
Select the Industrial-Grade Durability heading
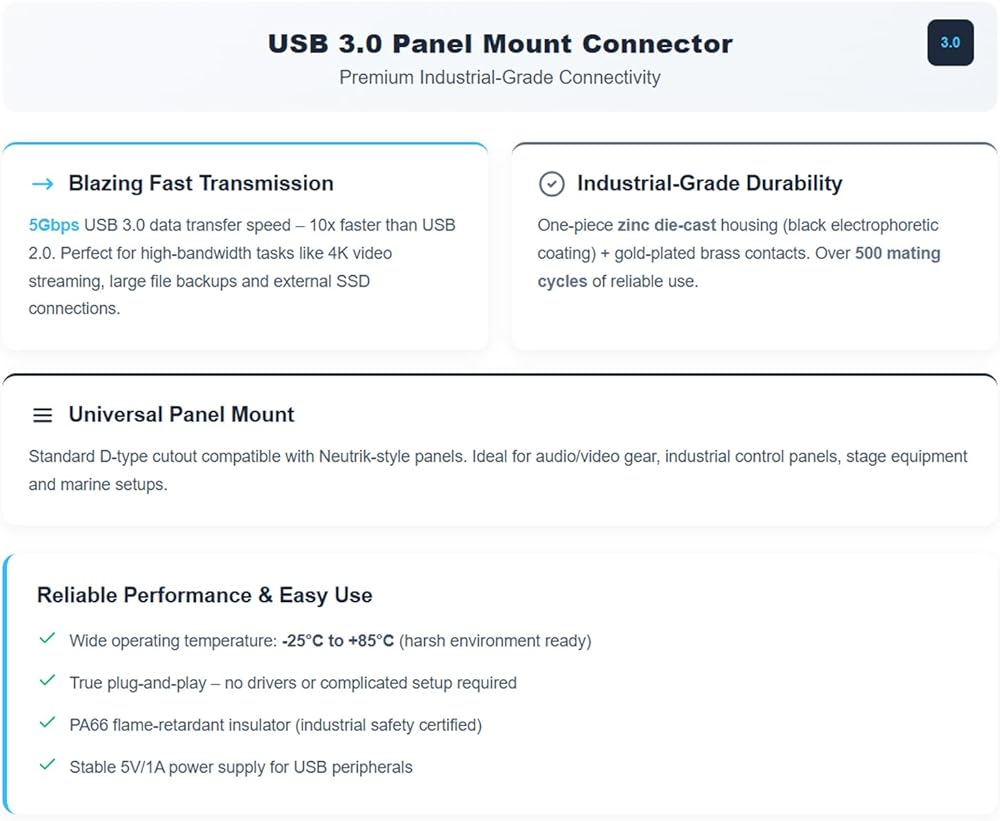tap(710, 184)
